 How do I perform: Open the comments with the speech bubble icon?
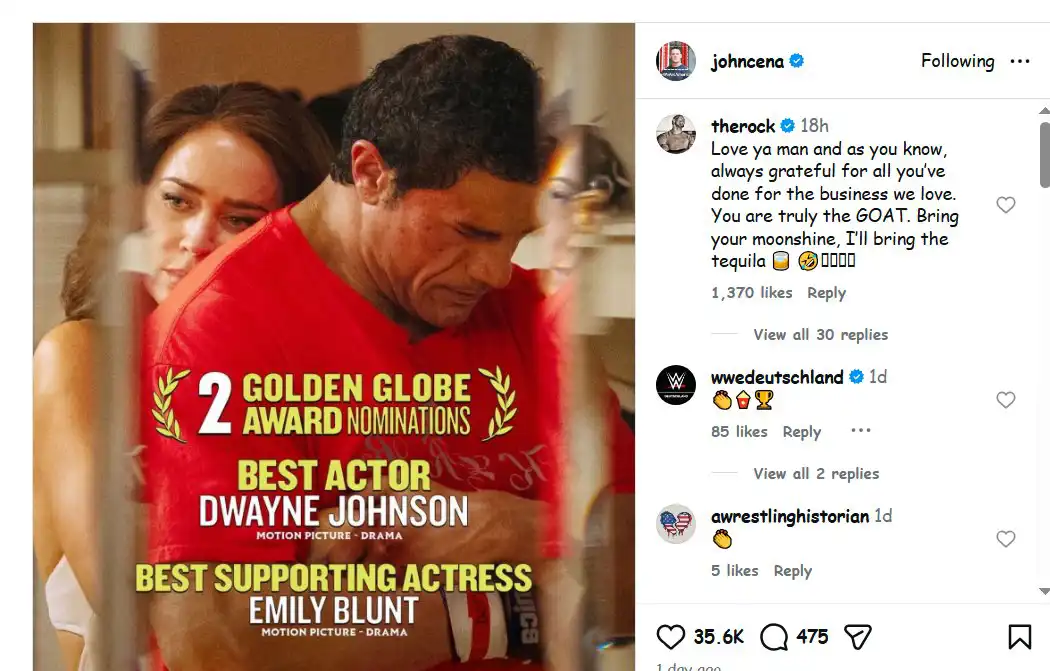click(774, 637)
